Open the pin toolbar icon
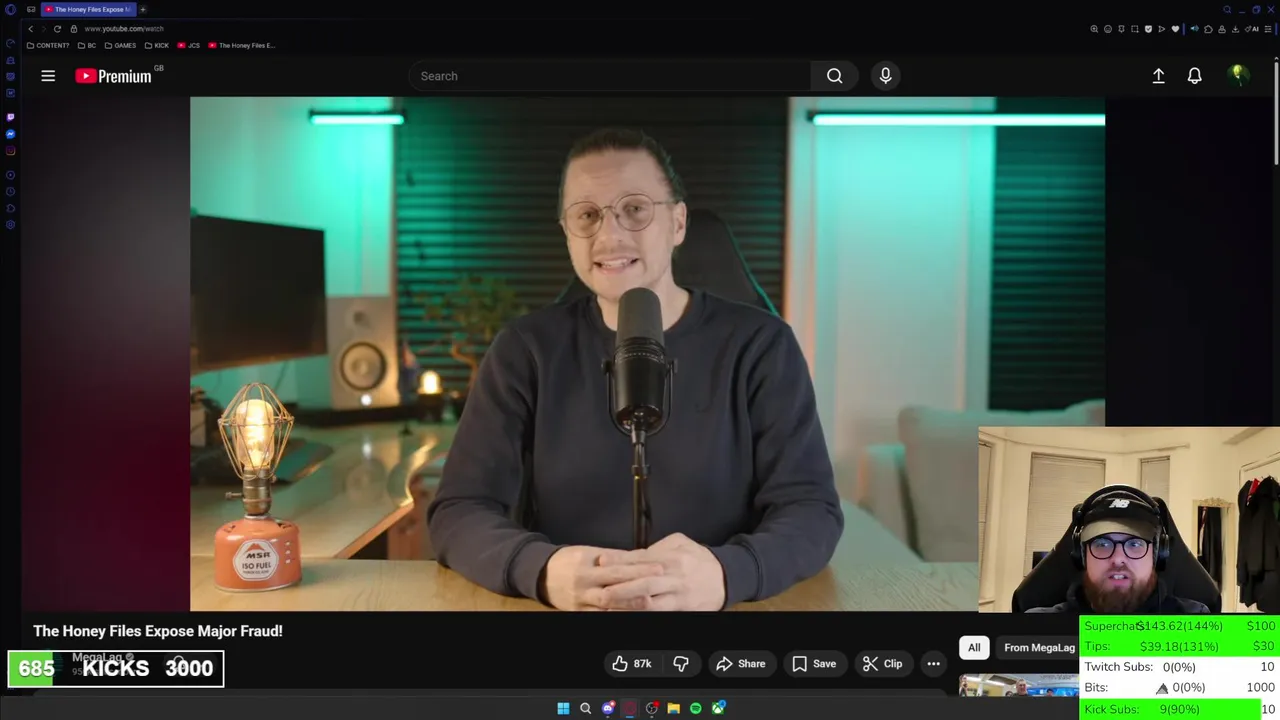Image resolution: width=1280 pixels, height=720 pixels. pos(1121,29)
